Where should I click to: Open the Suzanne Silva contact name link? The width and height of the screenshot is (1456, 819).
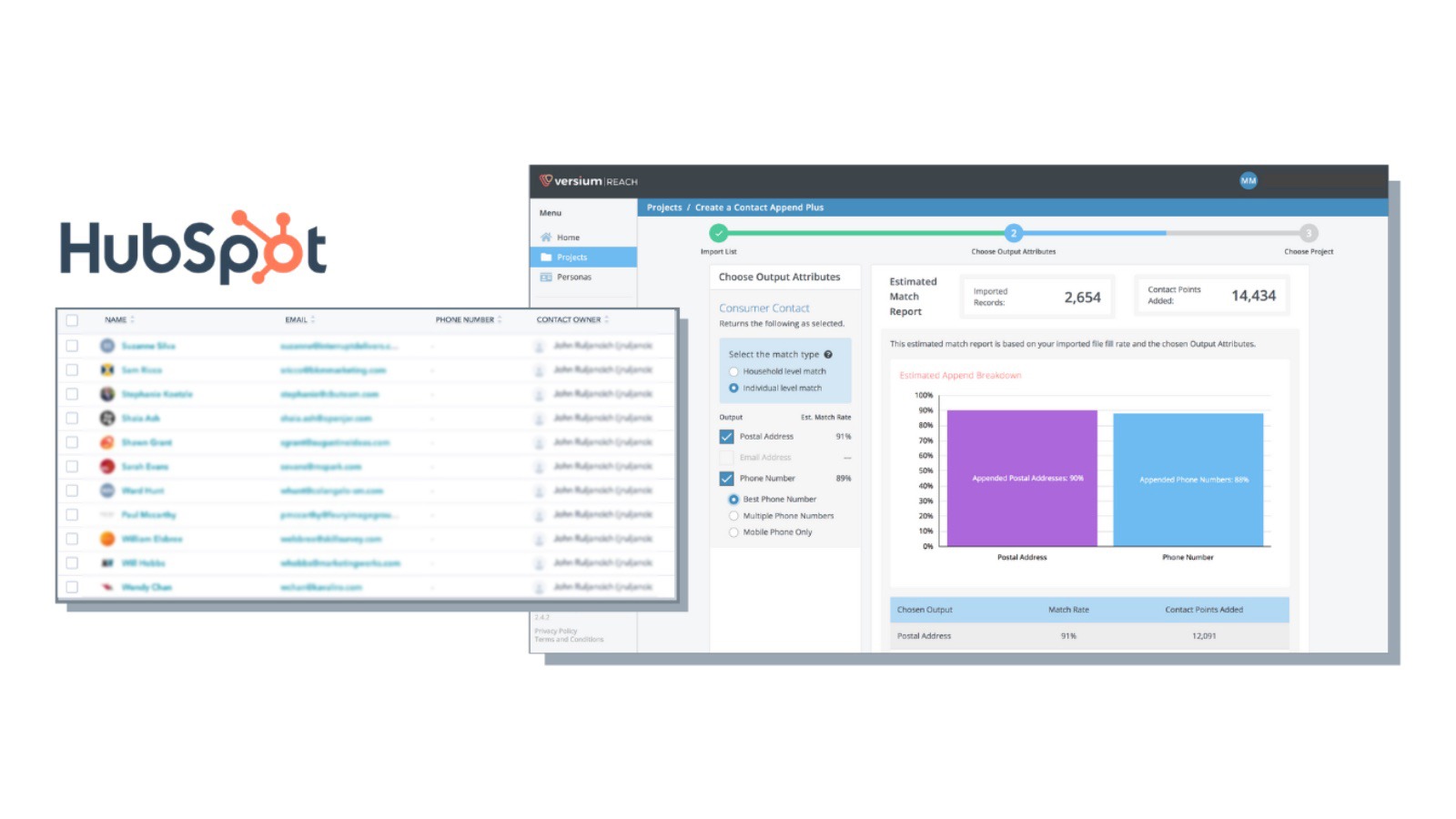[148, 346]
